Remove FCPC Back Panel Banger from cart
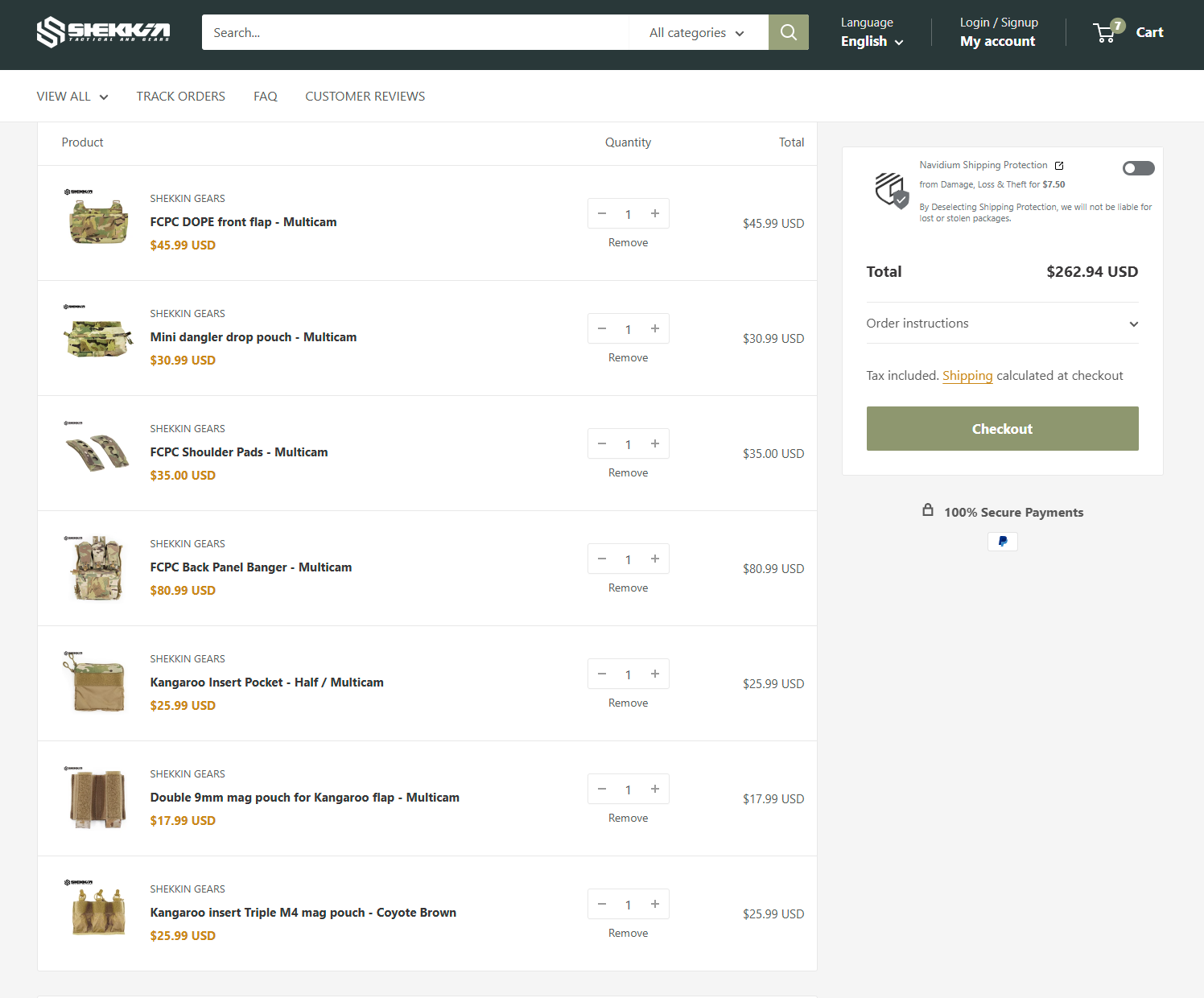The height and width of the screenshot is (998, 1204). (628, 588)
